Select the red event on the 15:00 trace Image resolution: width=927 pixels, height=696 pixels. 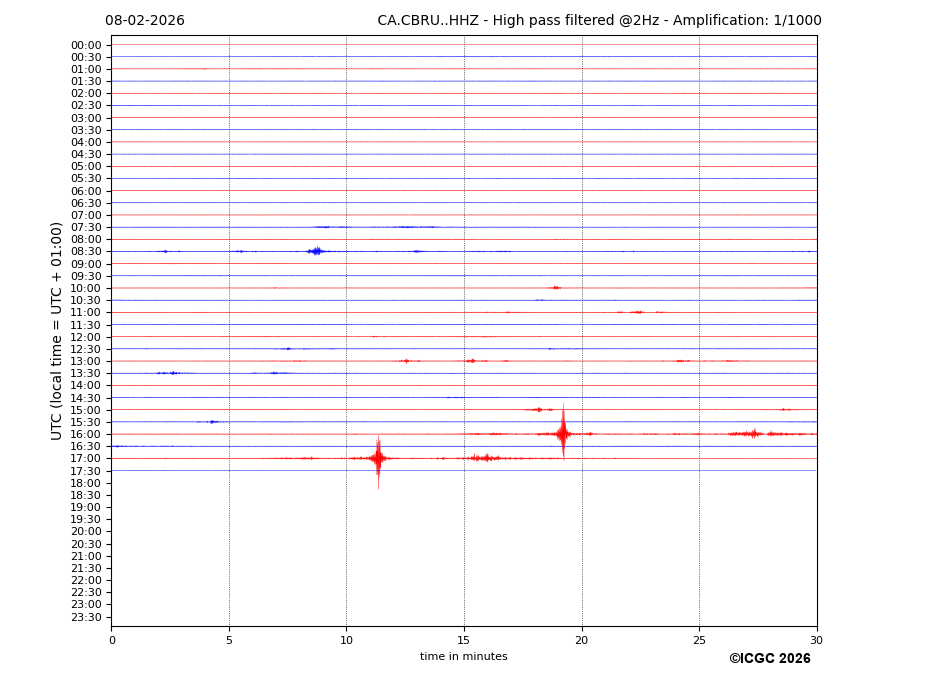tap(539, 409)
